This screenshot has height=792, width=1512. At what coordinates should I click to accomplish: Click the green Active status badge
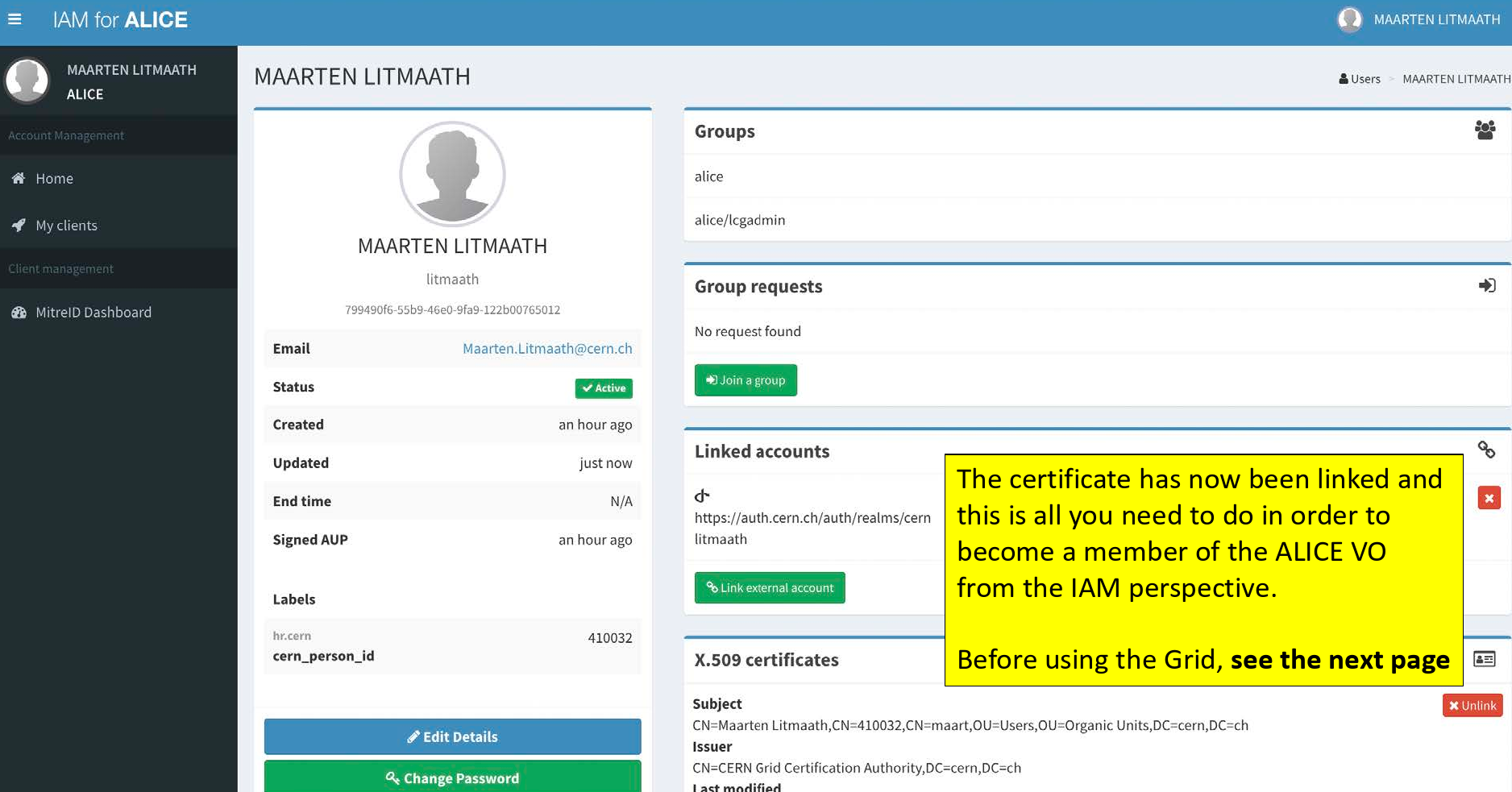(x=604, y=388)
